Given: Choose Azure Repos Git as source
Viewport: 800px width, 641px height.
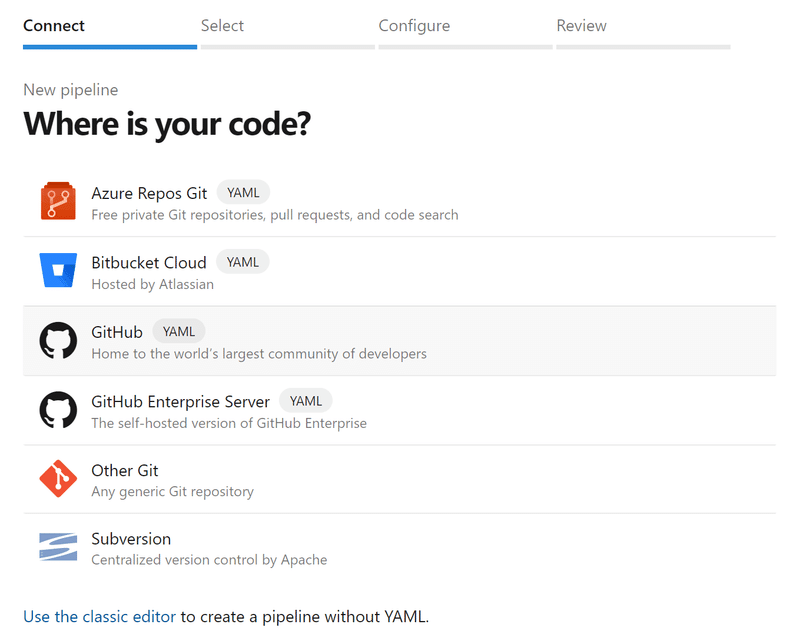Looking at the screenshot, I should [x=149, y=193].
